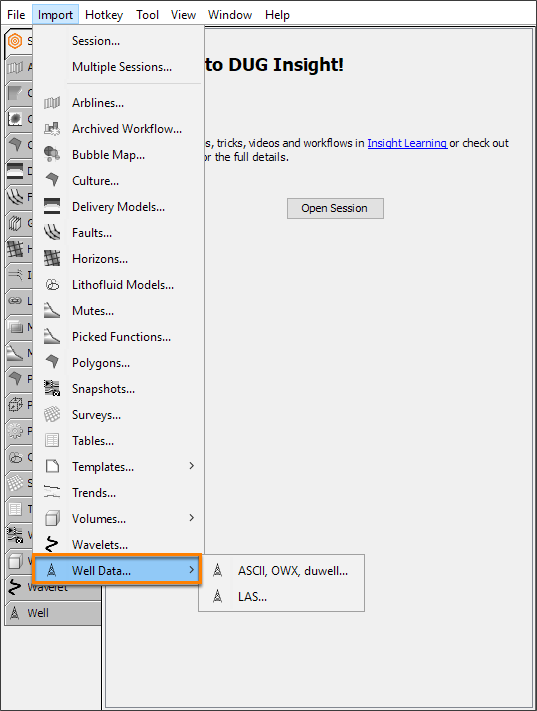The height and width of the screenshot is (711, 537).
Task: Choose ASCII, OWX, duwell... import option
Action: [293, 571]
